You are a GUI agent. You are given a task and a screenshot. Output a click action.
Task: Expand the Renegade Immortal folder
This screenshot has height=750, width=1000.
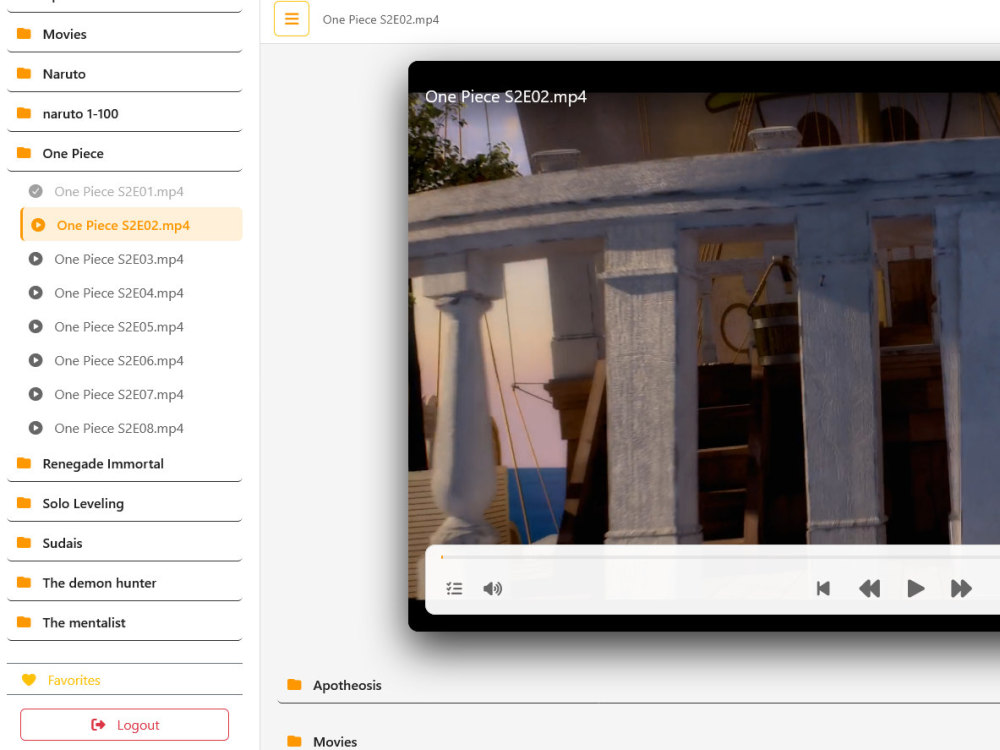[124, 464]
